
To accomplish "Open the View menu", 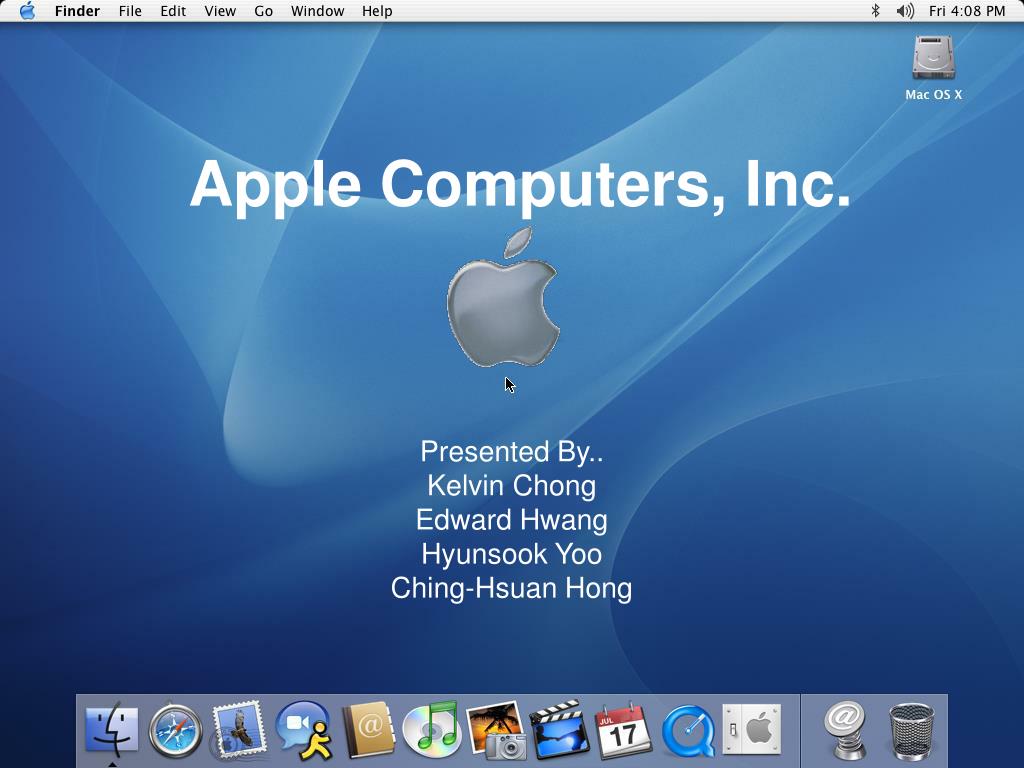I will coord(220,11).
